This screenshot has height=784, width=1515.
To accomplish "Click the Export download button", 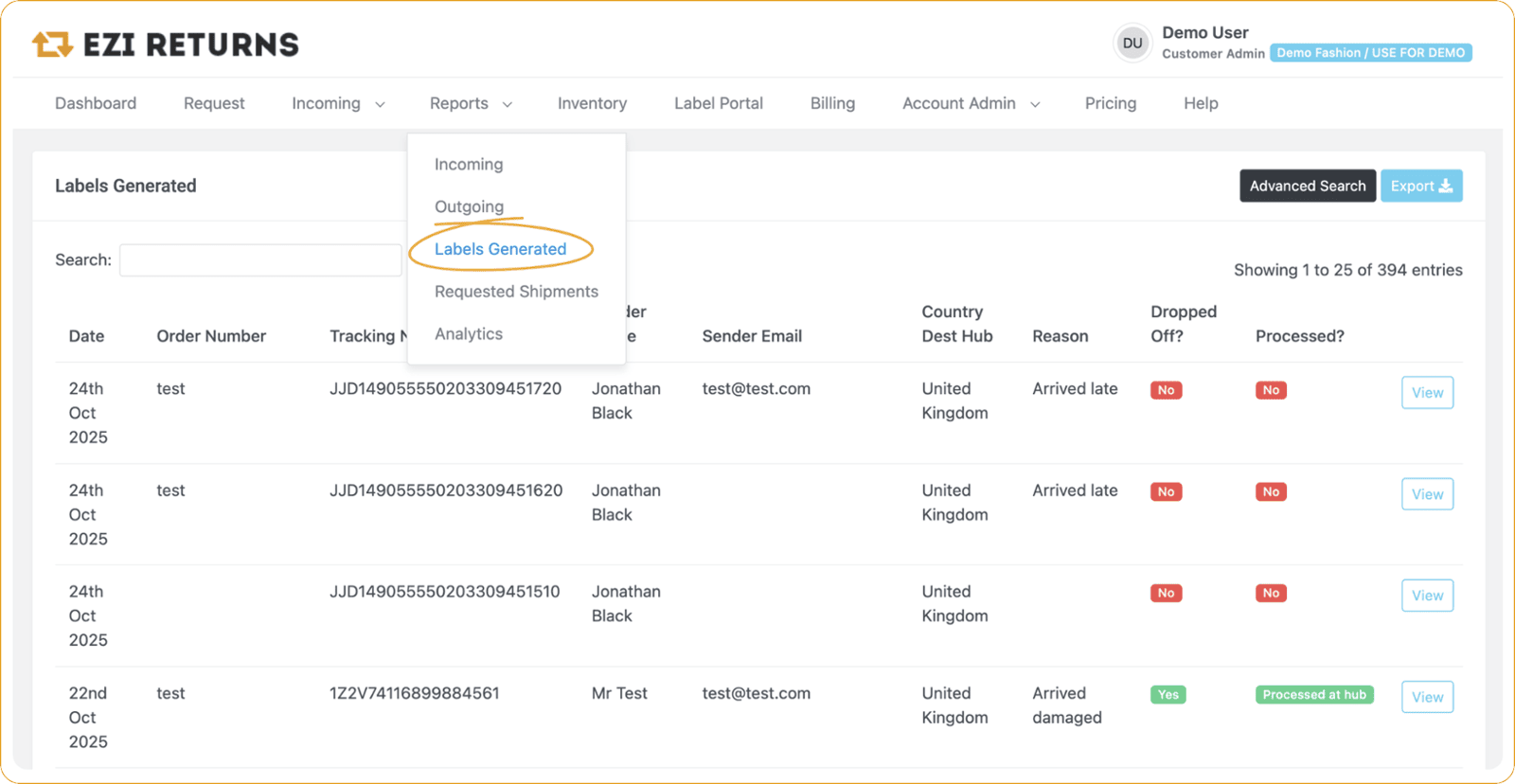I will [x=1420, y=186].
